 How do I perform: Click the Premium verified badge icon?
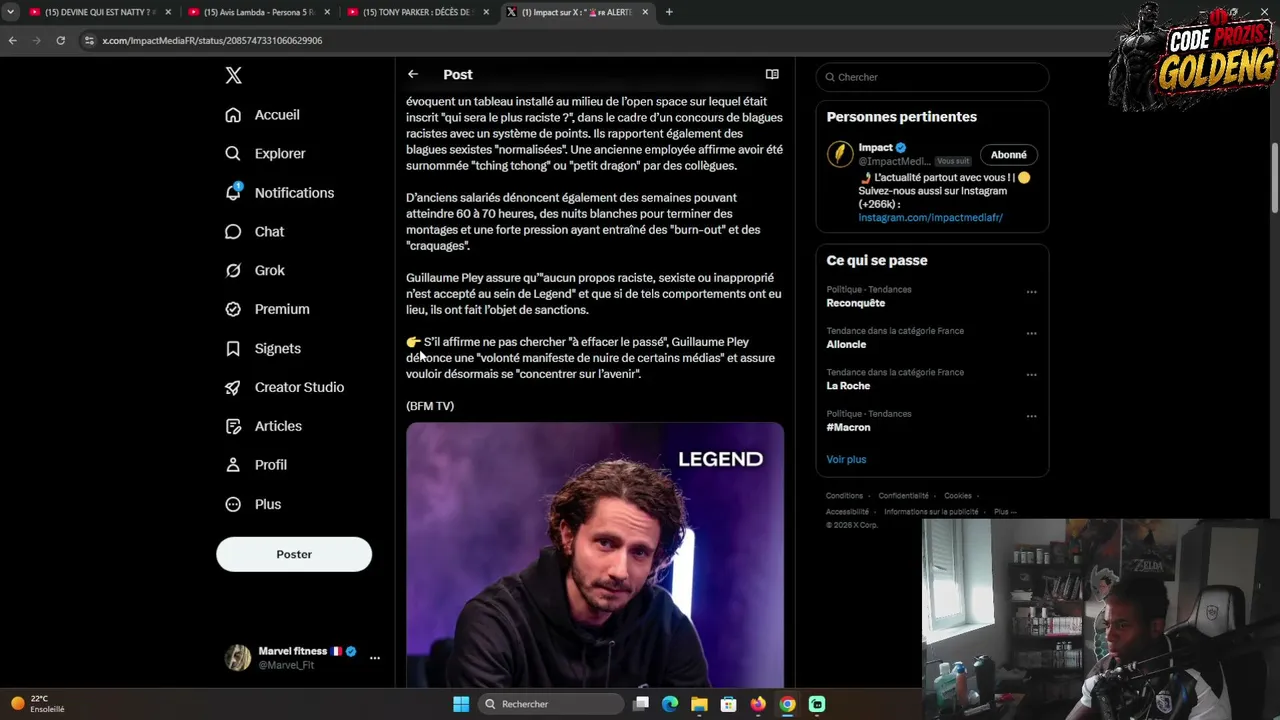point(233,309)
